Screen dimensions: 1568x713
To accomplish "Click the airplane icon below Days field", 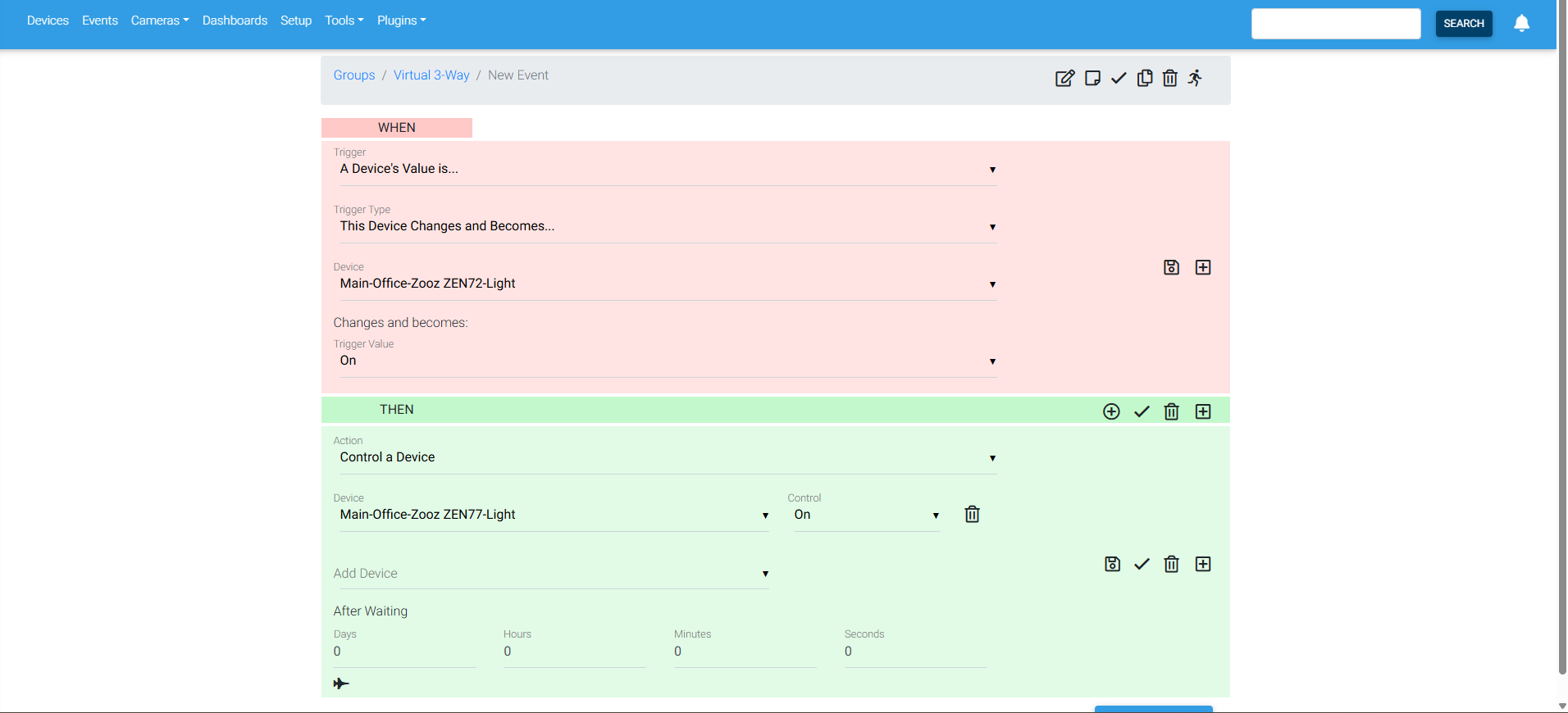I will pyautogui.click(x=341, y=683).
